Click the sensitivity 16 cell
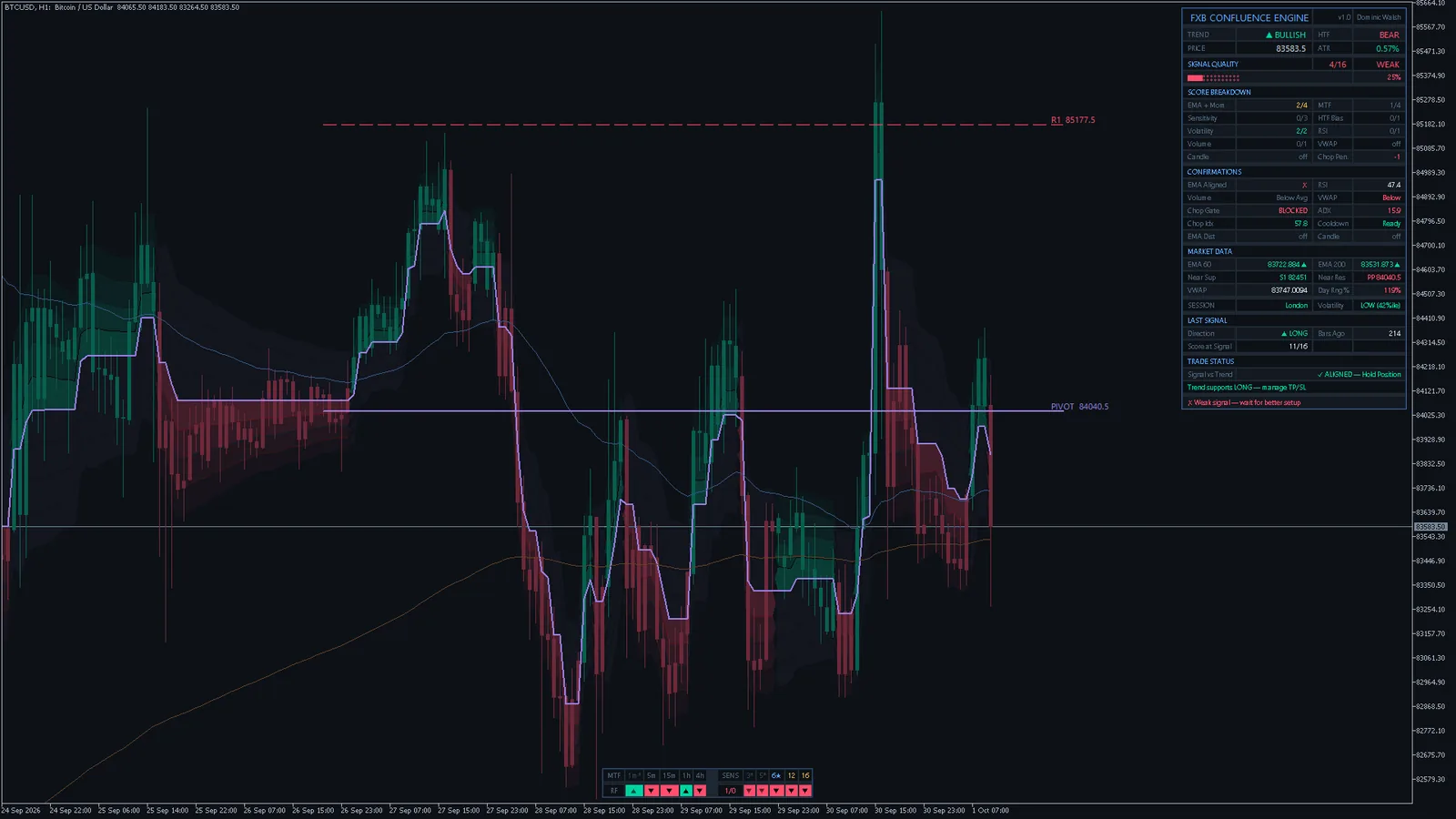 click(805, 775)
